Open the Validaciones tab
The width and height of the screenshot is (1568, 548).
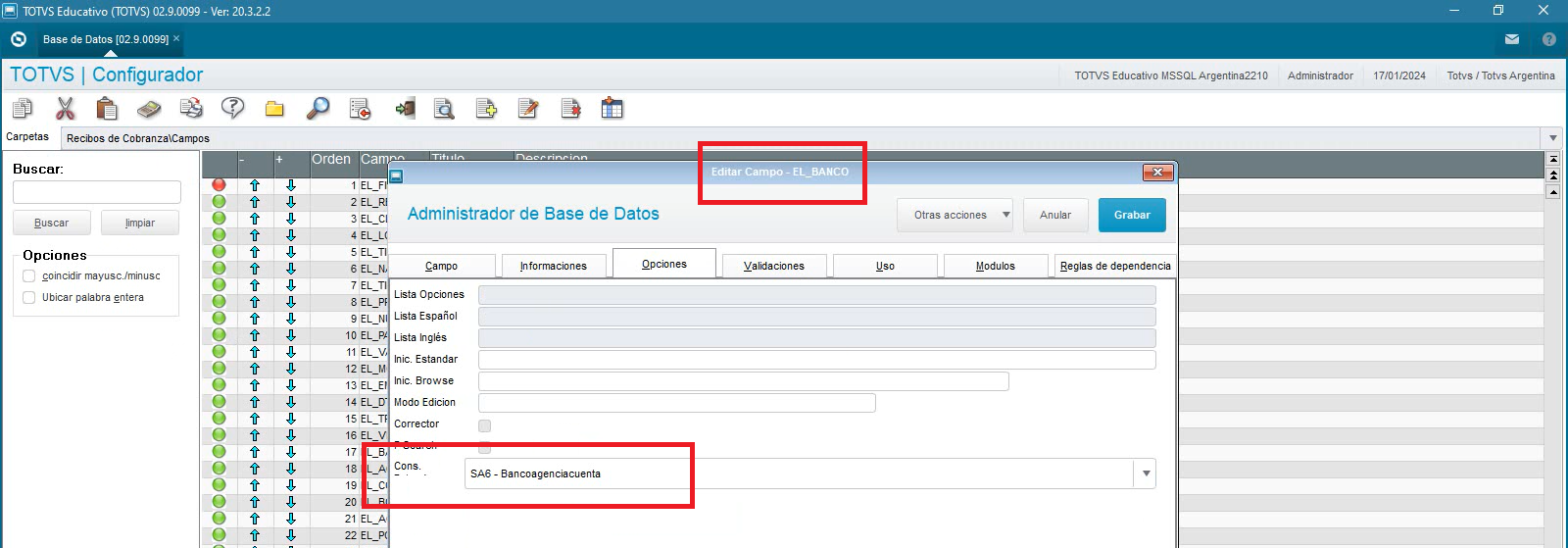774,266
